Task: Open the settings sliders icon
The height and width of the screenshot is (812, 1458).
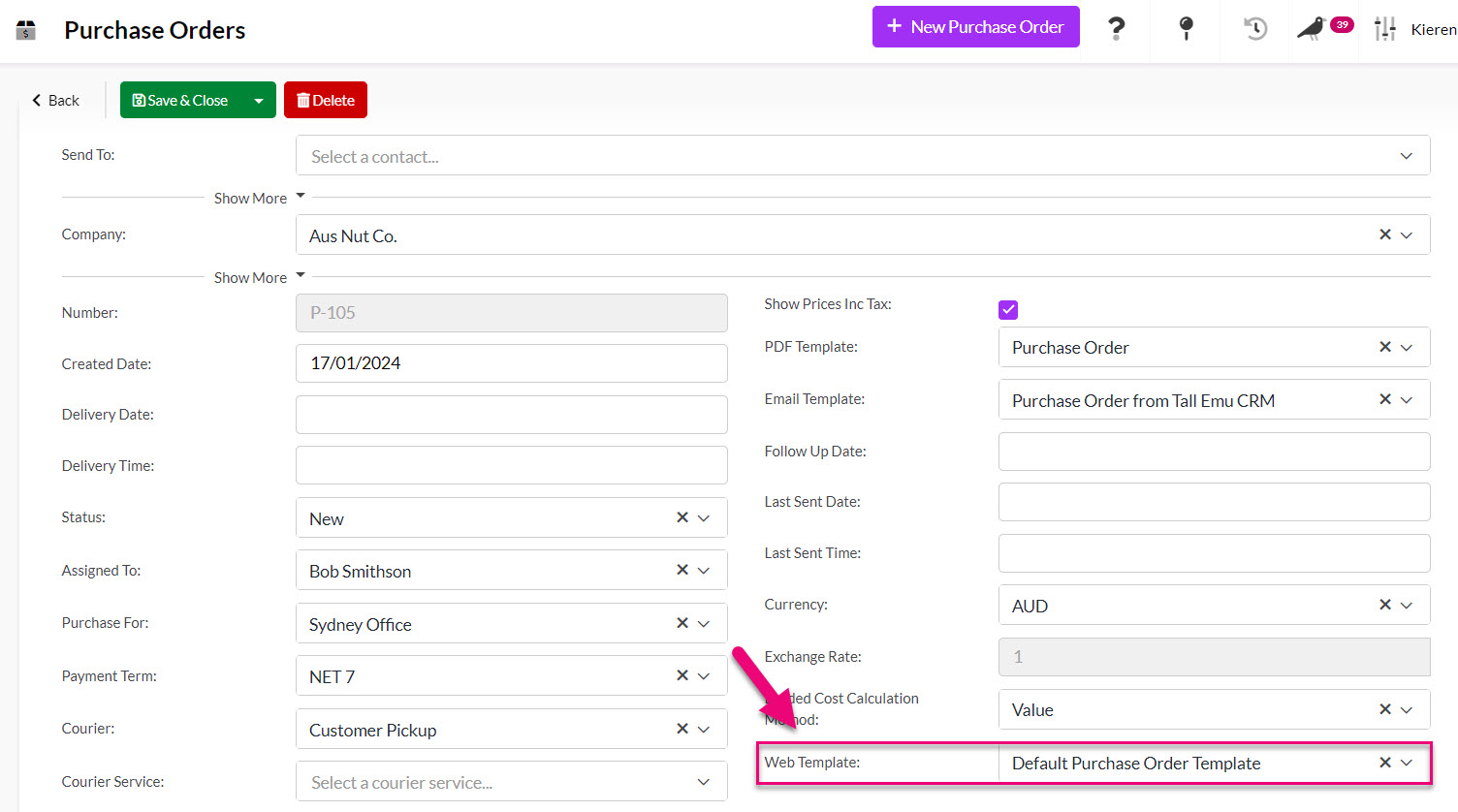Action: 1384,29
